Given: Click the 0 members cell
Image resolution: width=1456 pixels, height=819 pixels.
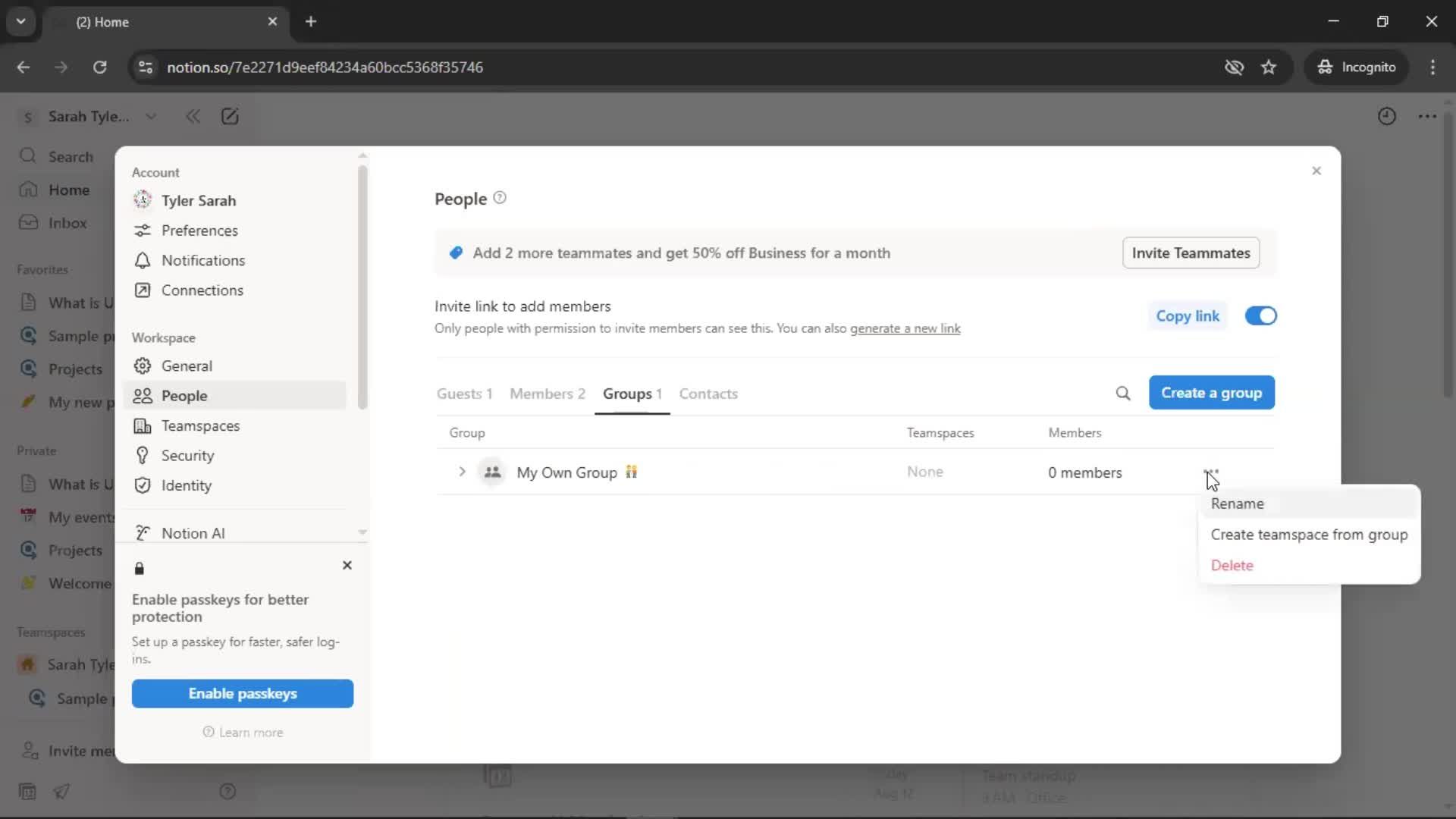Looking at the screenshot, I should [1084, 472].
